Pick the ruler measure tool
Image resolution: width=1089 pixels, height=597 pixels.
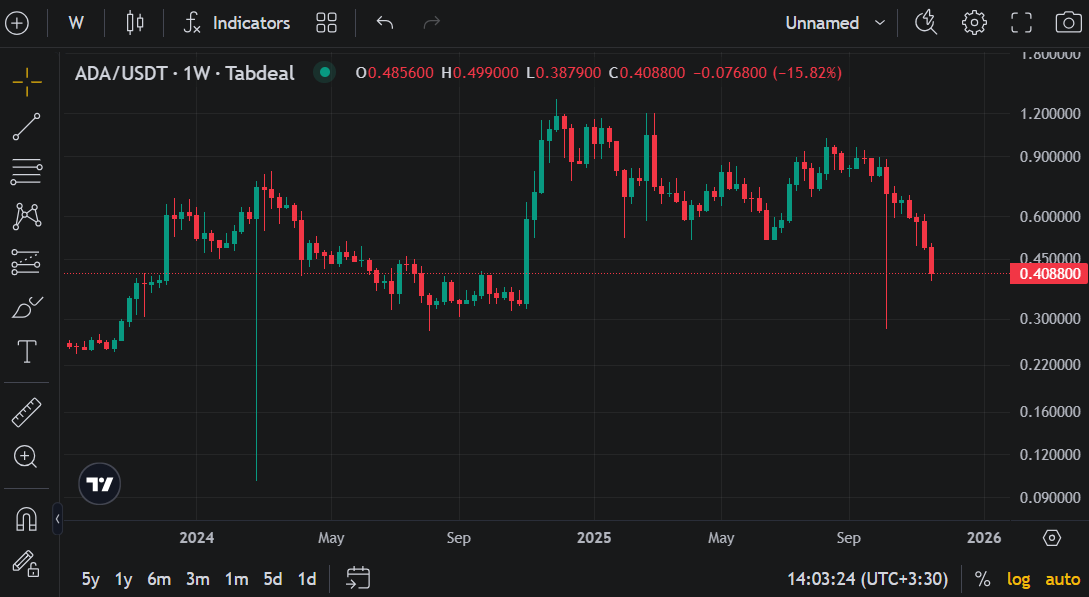27,411
